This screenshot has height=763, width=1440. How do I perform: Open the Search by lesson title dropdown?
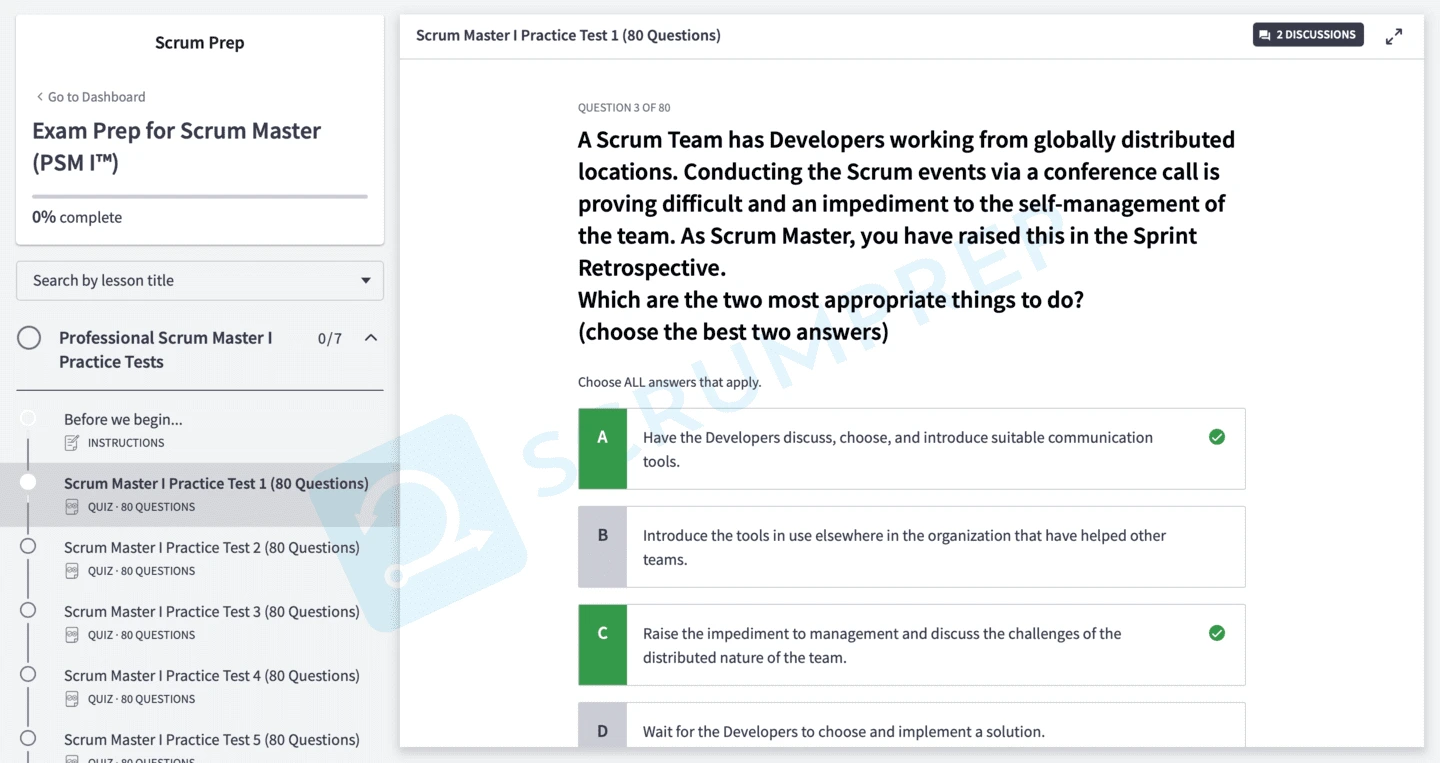click(x=200, y=281)
